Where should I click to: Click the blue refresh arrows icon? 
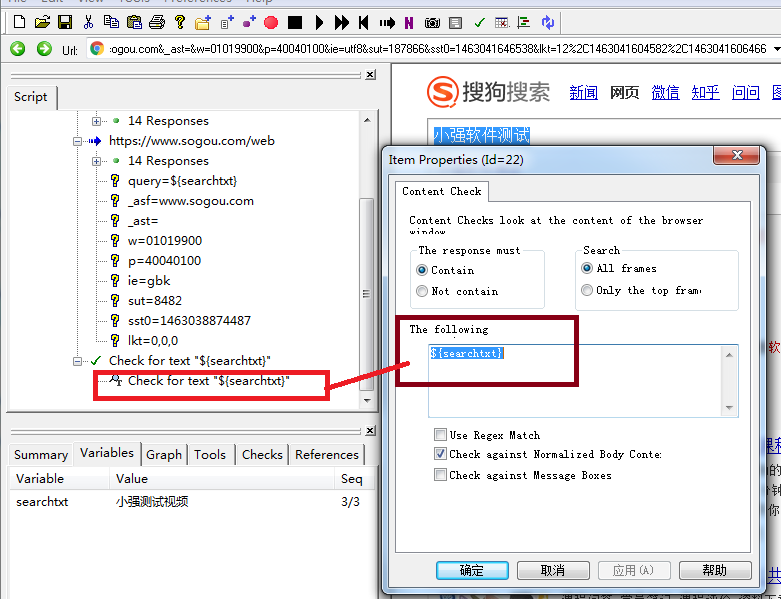coord(548,22)
